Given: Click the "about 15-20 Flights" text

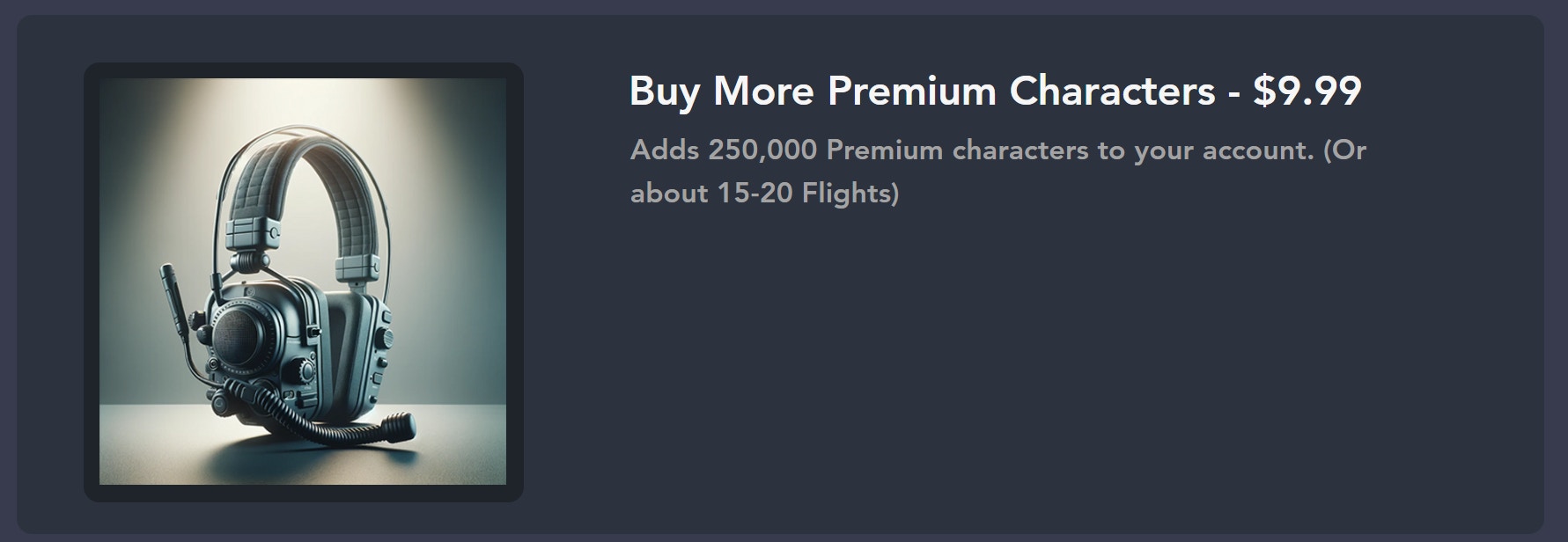Looking at the screenshot, I should 764,193.
